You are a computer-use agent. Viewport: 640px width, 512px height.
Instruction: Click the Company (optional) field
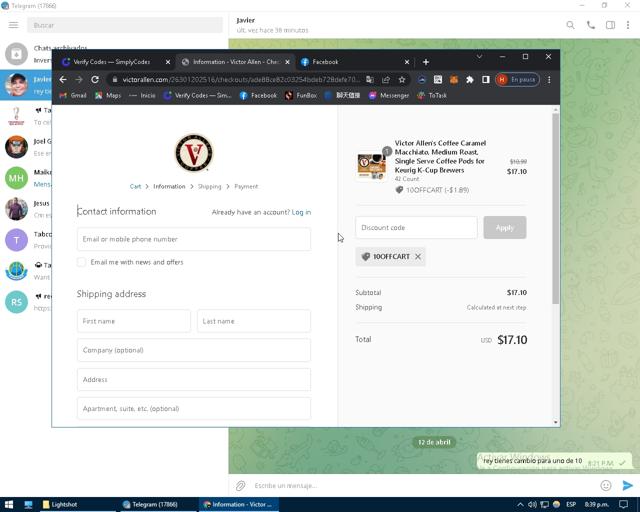[x=194, y=350]
